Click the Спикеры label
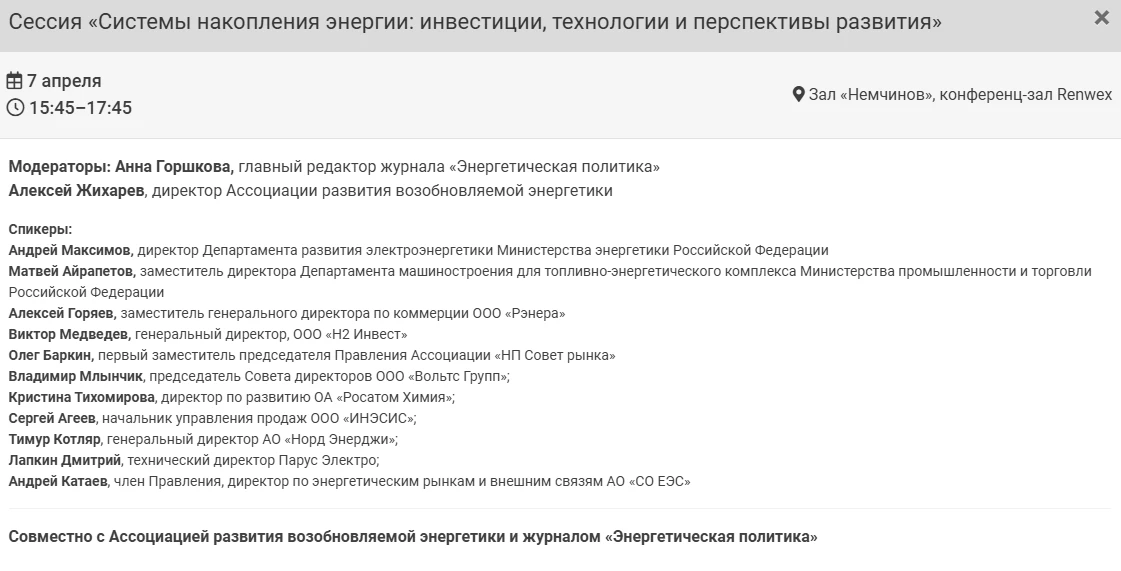The height and width of the screenshot is (571, 1121). tap(40, 229)
